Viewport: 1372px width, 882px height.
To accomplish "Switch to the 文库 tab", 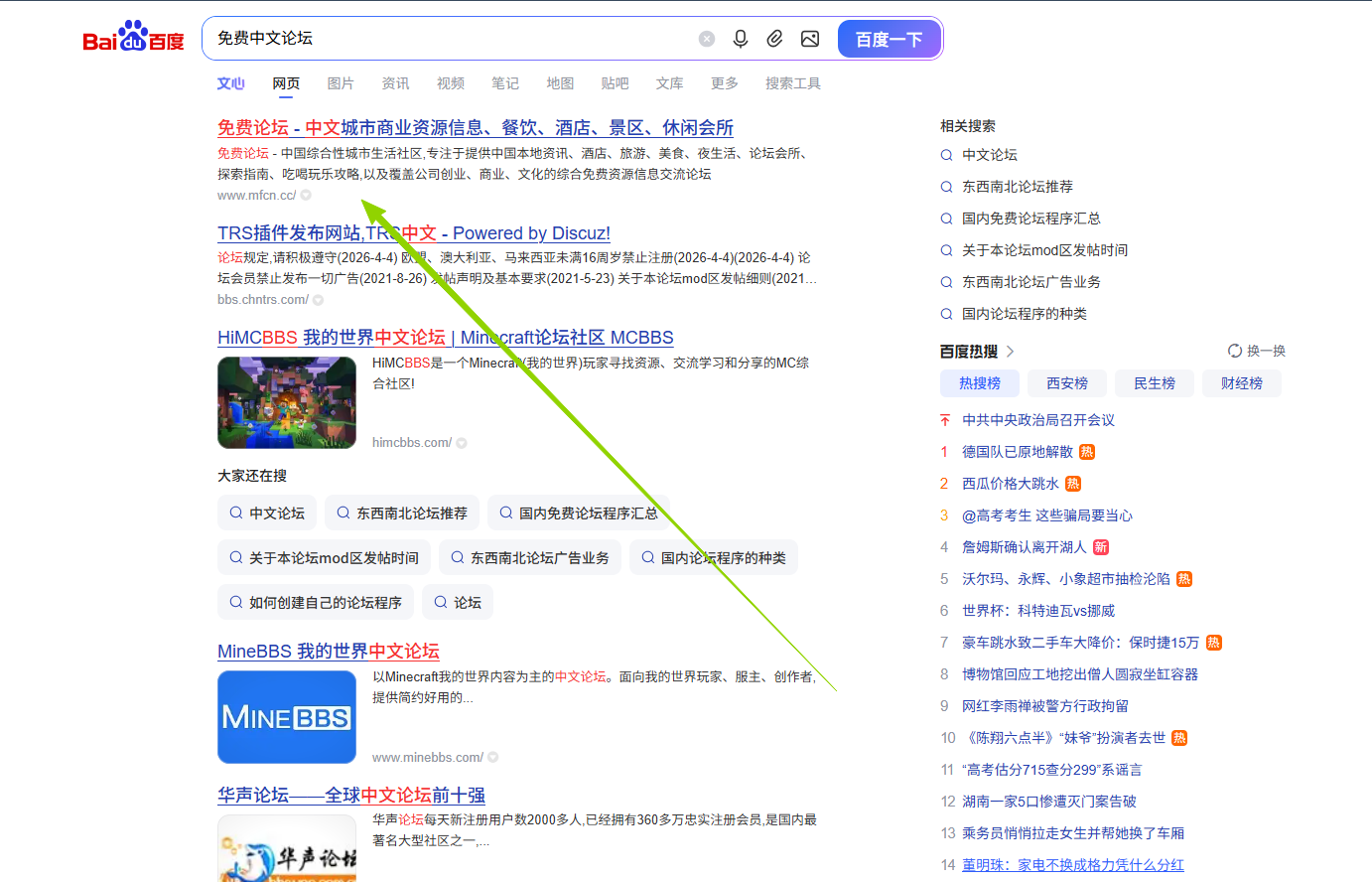I will click(x=670, y=83).
